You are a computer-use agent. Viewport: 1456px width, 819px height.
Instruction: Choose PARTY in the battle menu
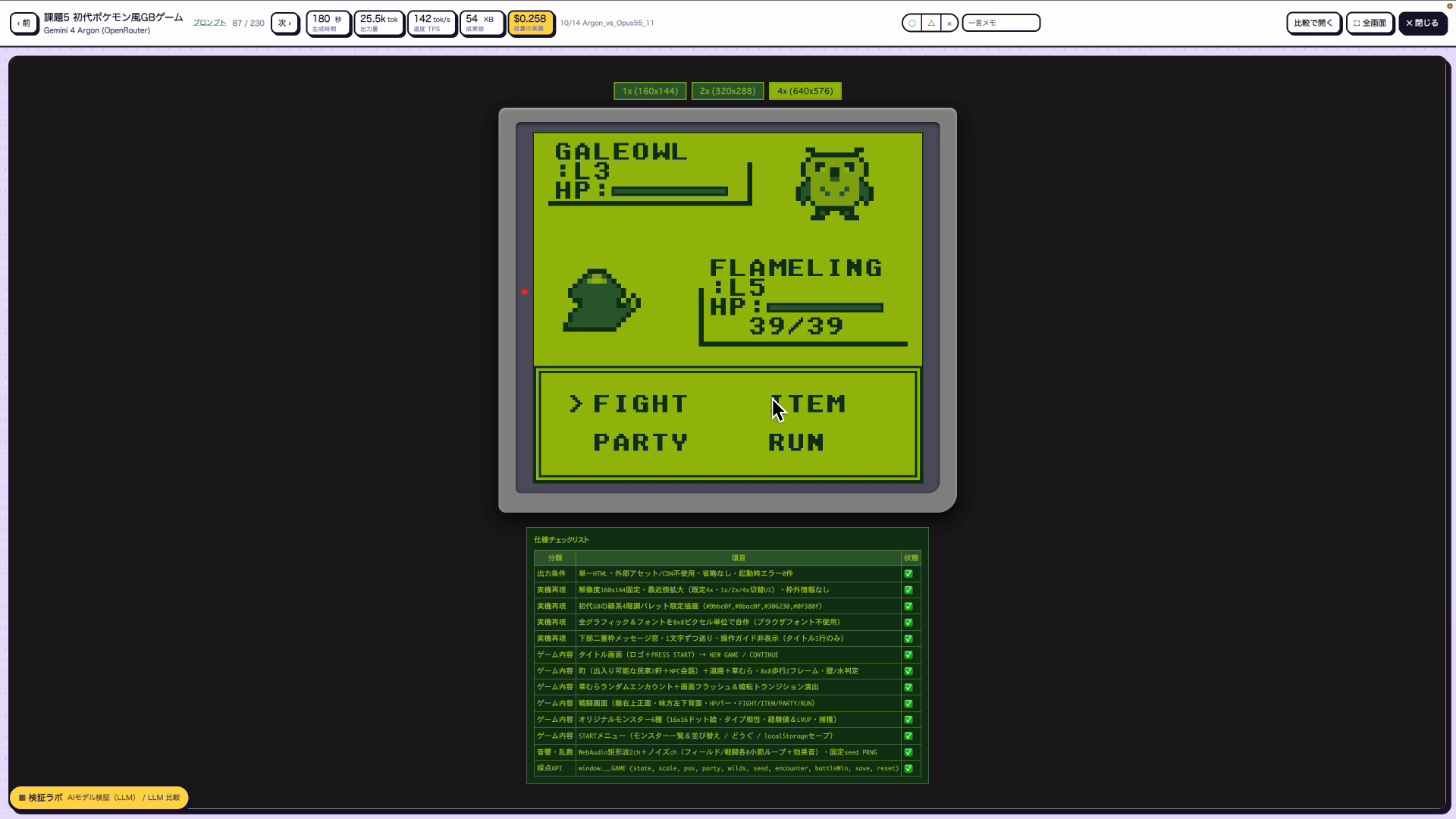tap(640, 443)
